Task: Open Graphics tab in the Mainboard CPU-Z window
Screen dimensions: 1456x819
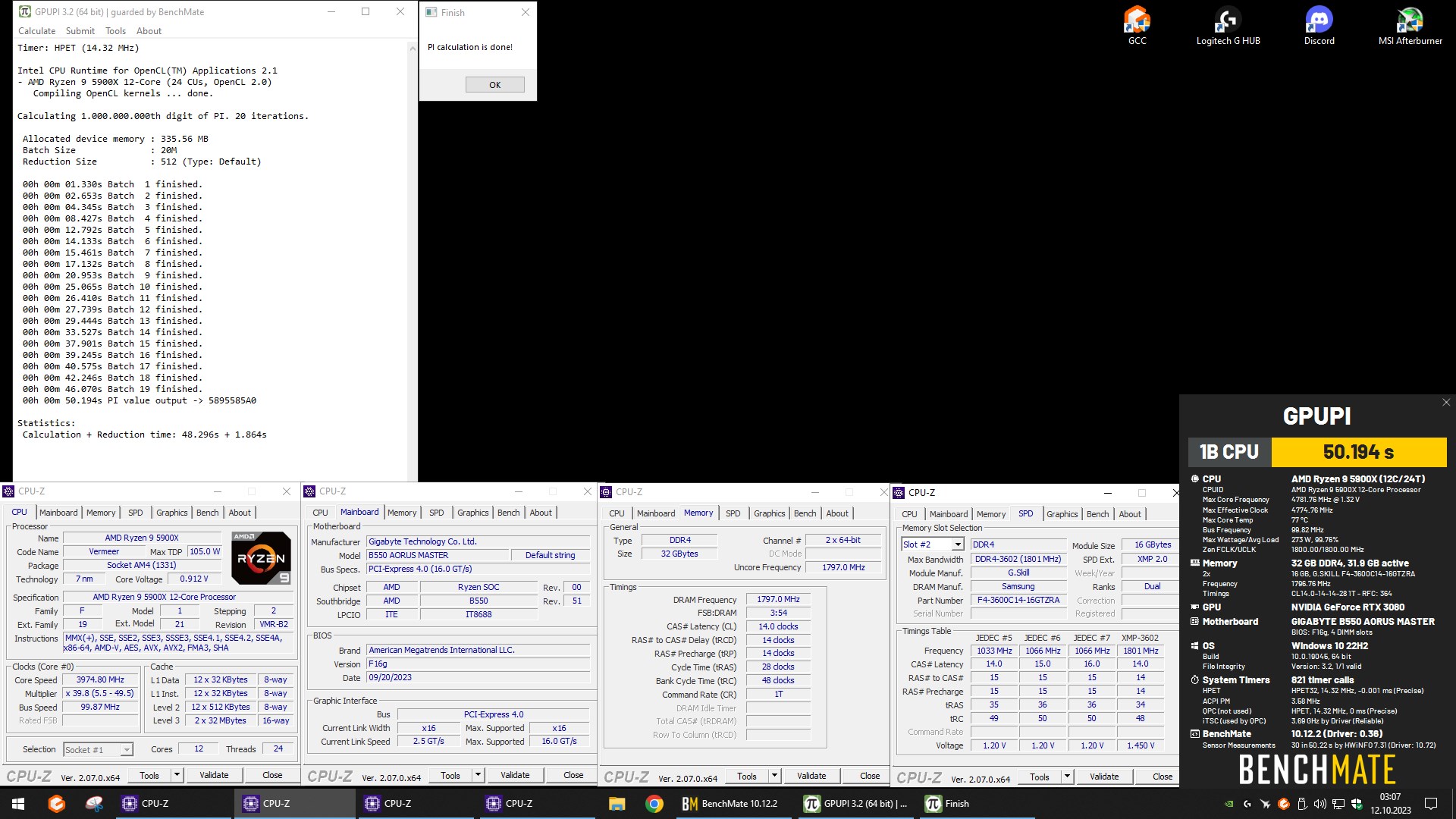Action: [x=472, y=513]
